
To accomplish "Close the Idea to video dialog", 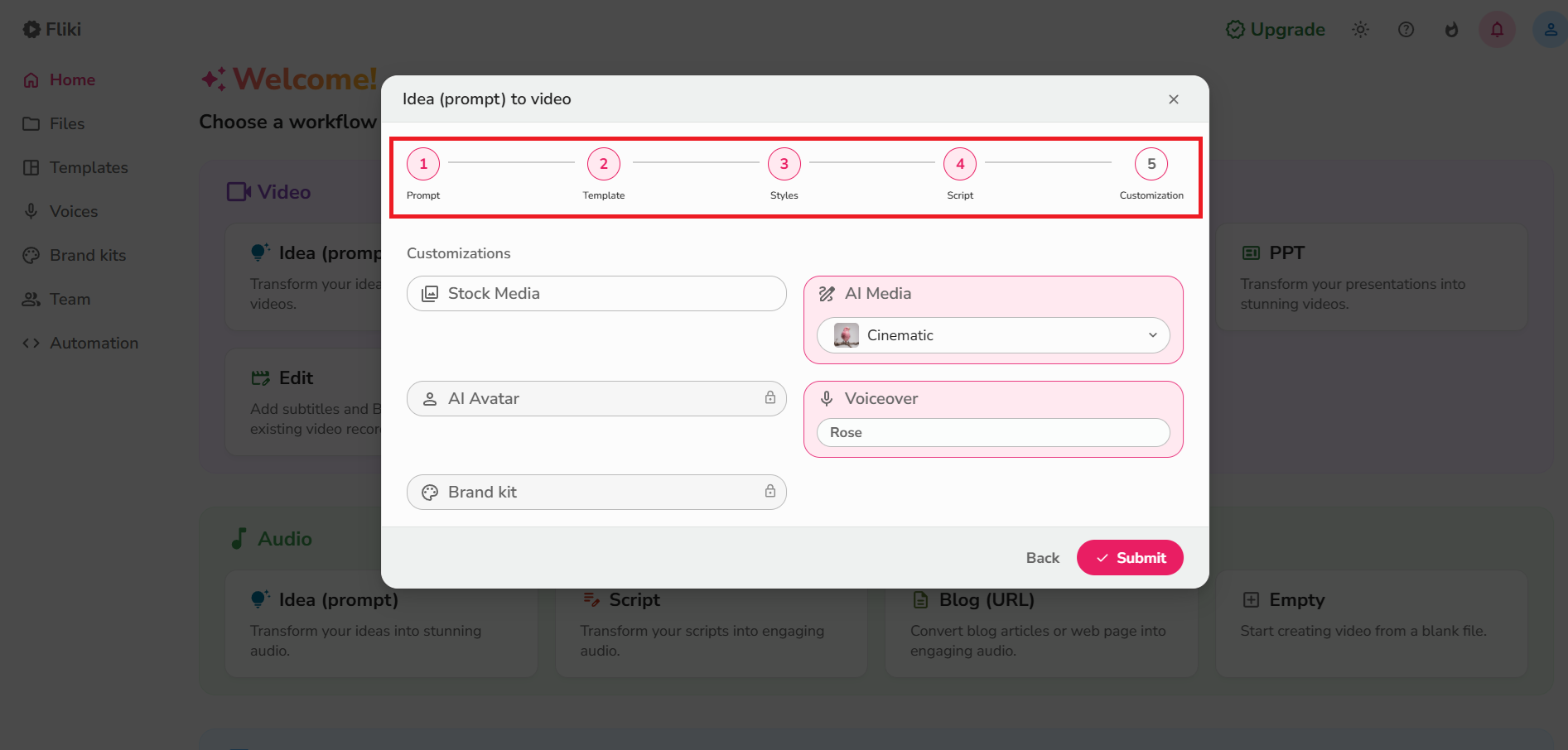I will 1173,99.
